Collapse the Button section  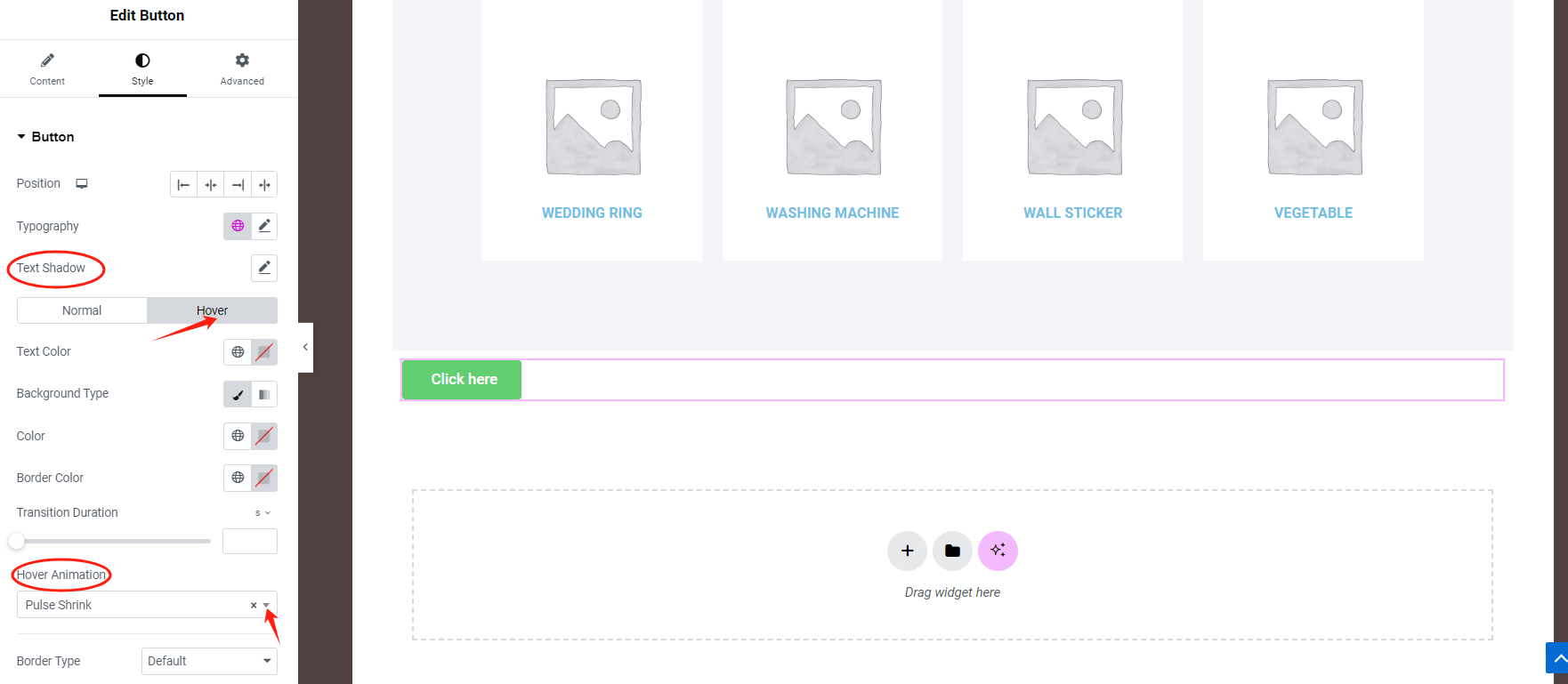(x=45, y=137)
